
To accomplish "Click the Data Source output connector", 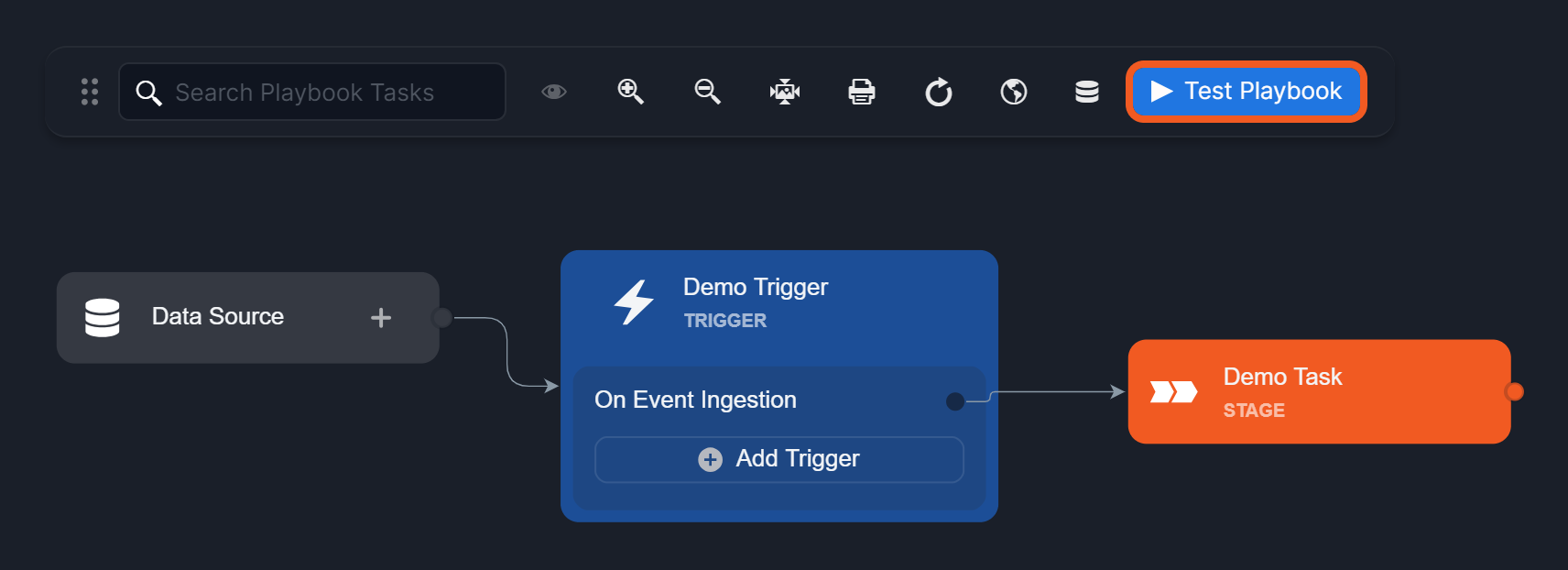I will pyautogui.click(x=441, y=318).
